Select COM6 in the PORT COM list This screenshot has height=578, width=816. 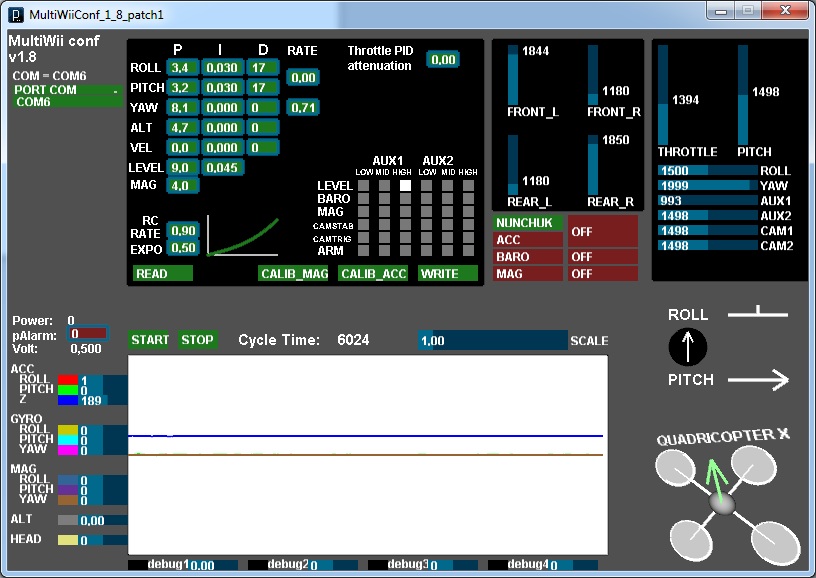coord(33,102)
